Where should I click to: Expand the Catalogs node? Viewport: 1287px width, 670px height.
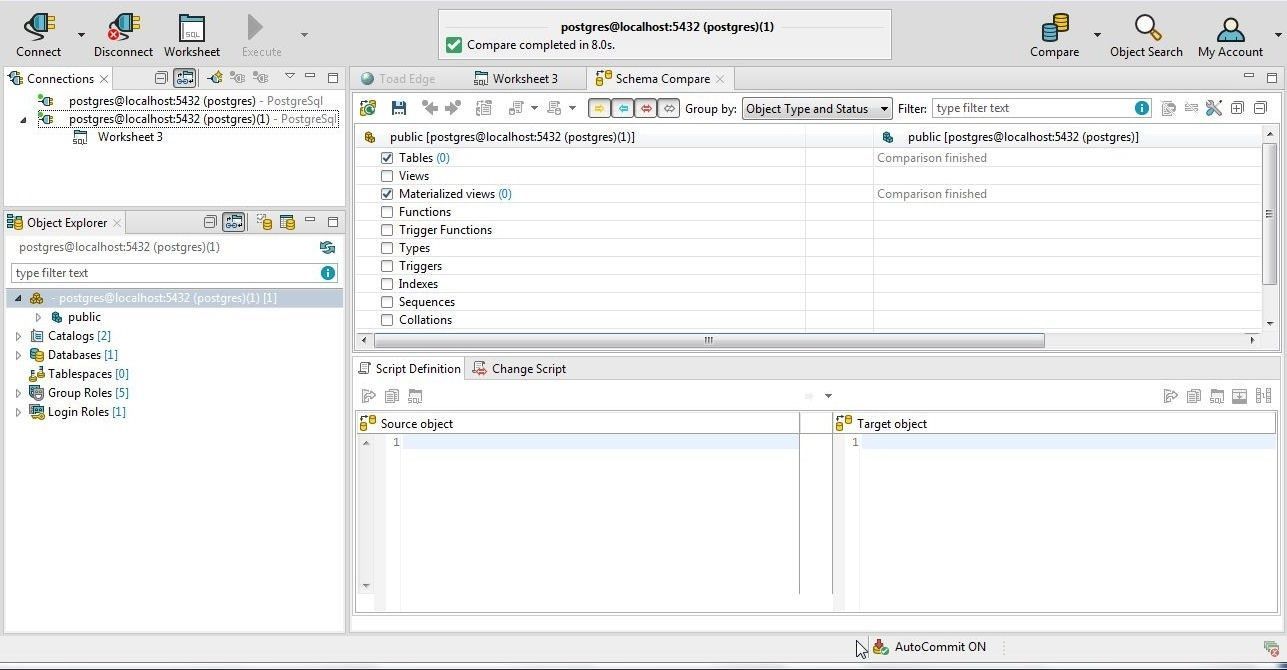tap(18, 336)
